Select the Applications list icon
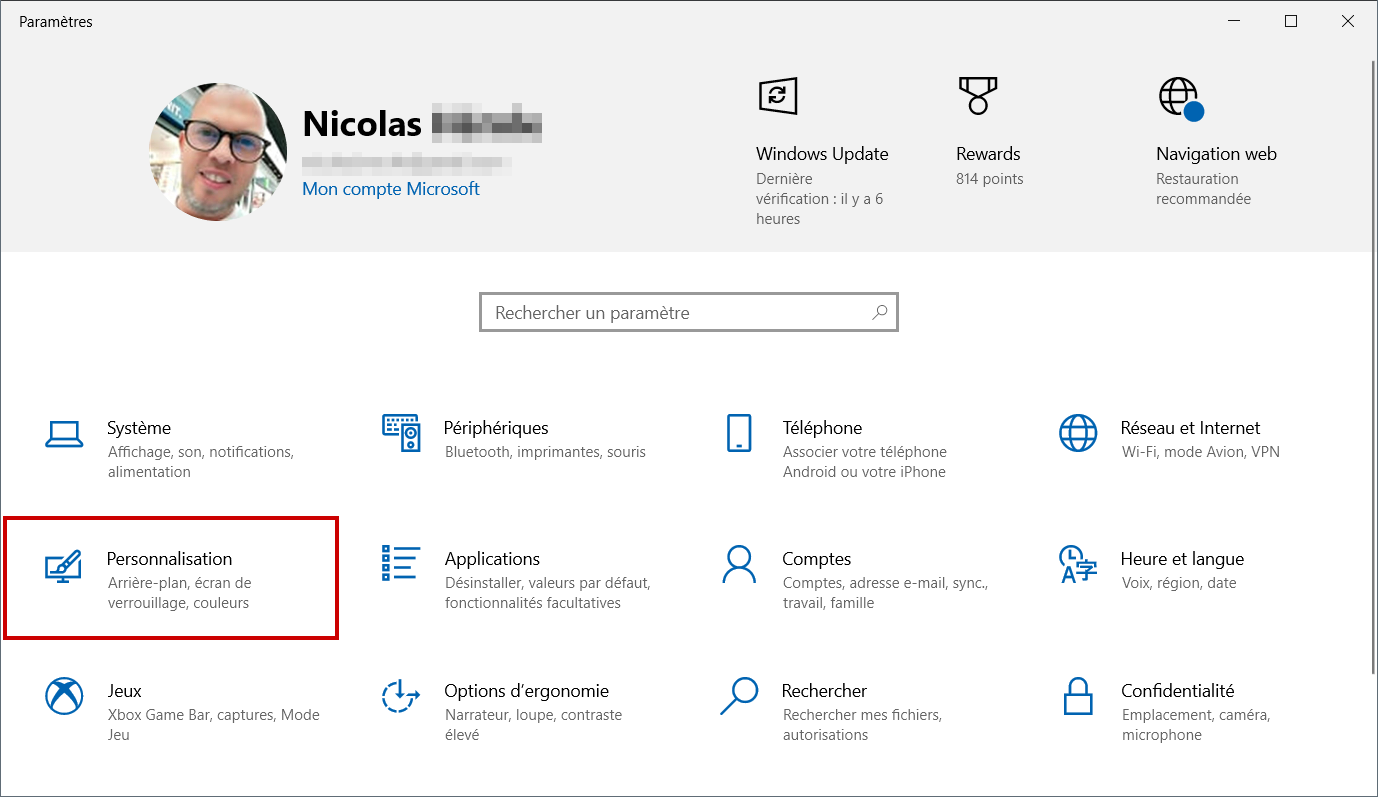The height and width of the screenshot is (797, 1378). 399,563
